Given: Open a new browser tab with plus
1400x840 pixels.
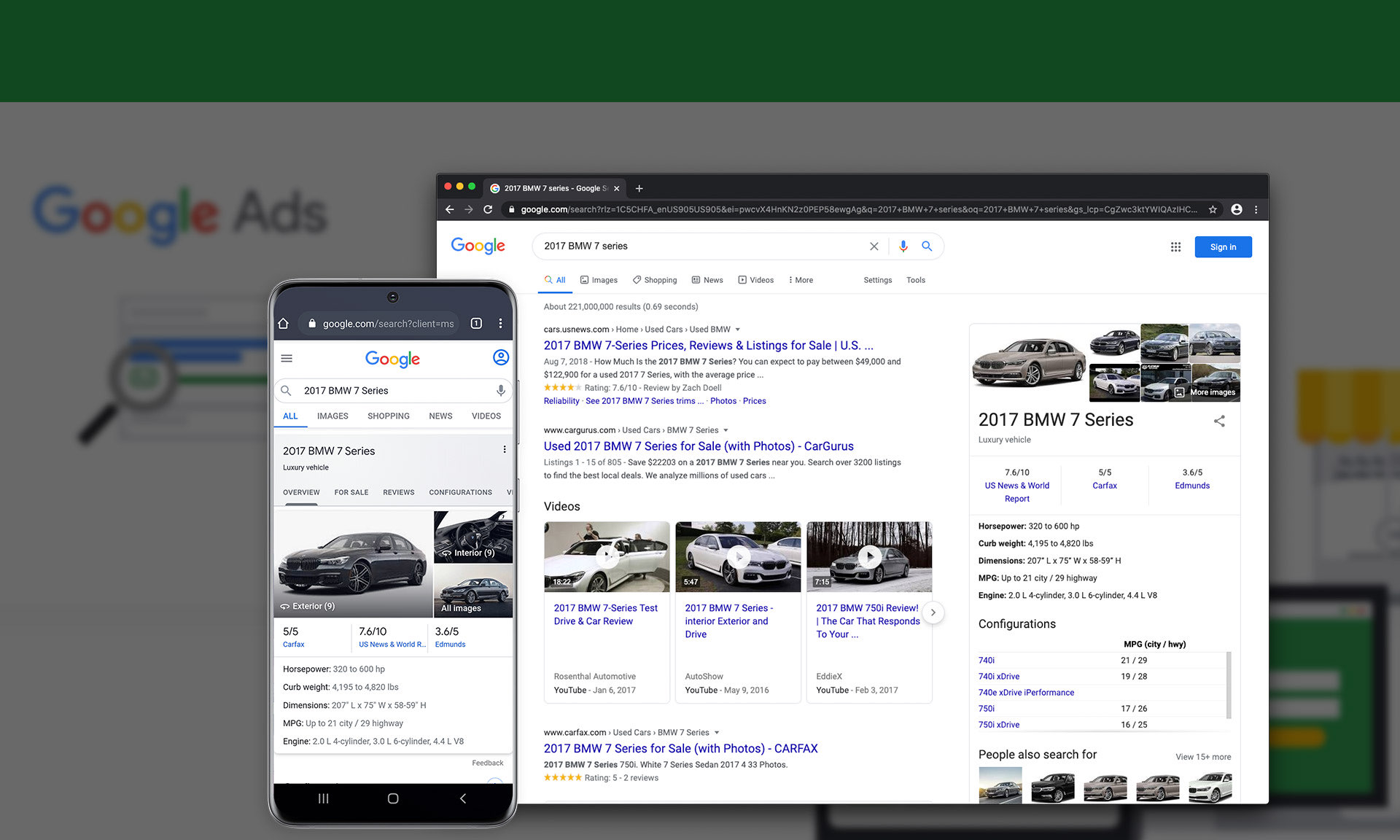Looking at the screenshot, I should tap(639, 188).
